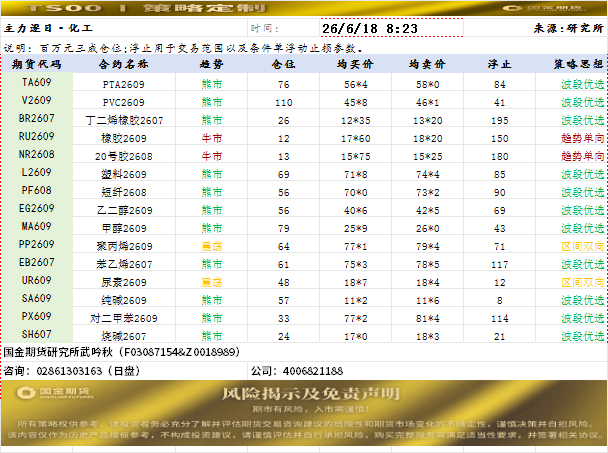Select the 均卖价 column header
Viewport: 608px width, 453px height.
[427, 64]
